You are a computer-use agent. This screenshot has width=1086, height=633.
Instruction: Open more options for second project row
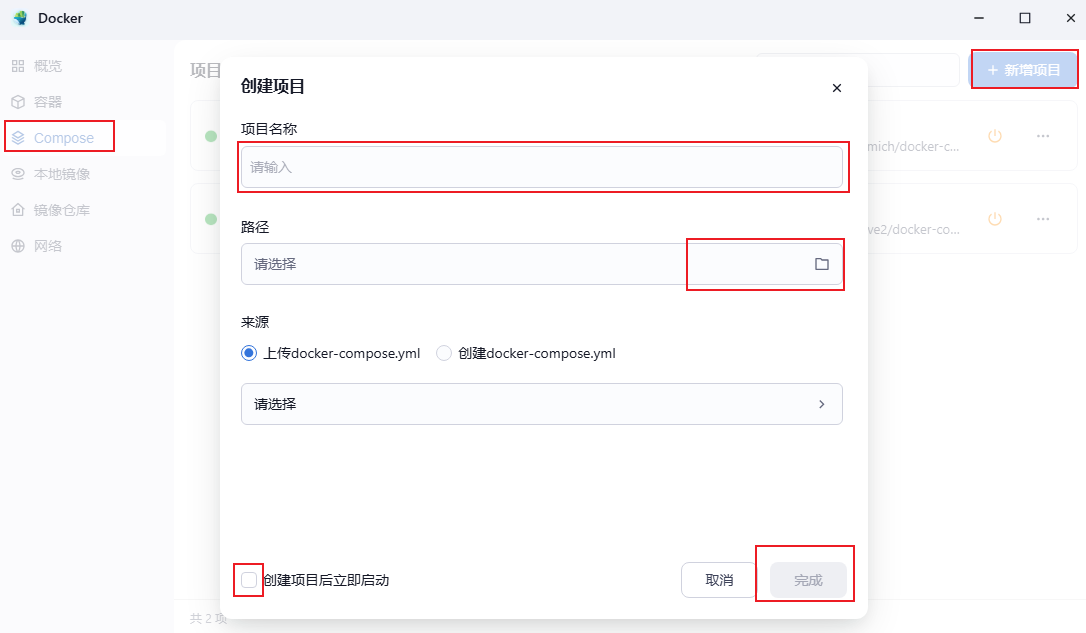tap(1043, 219)
